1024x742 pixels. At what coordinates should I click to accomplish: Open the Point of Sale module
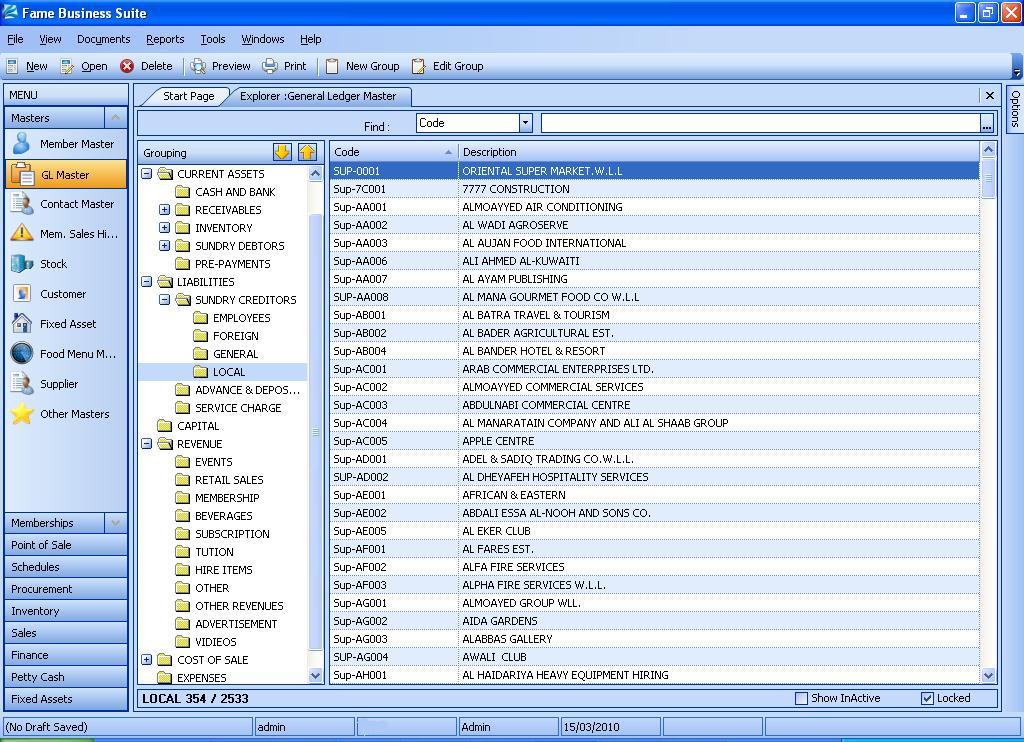(x=66, y=545)
